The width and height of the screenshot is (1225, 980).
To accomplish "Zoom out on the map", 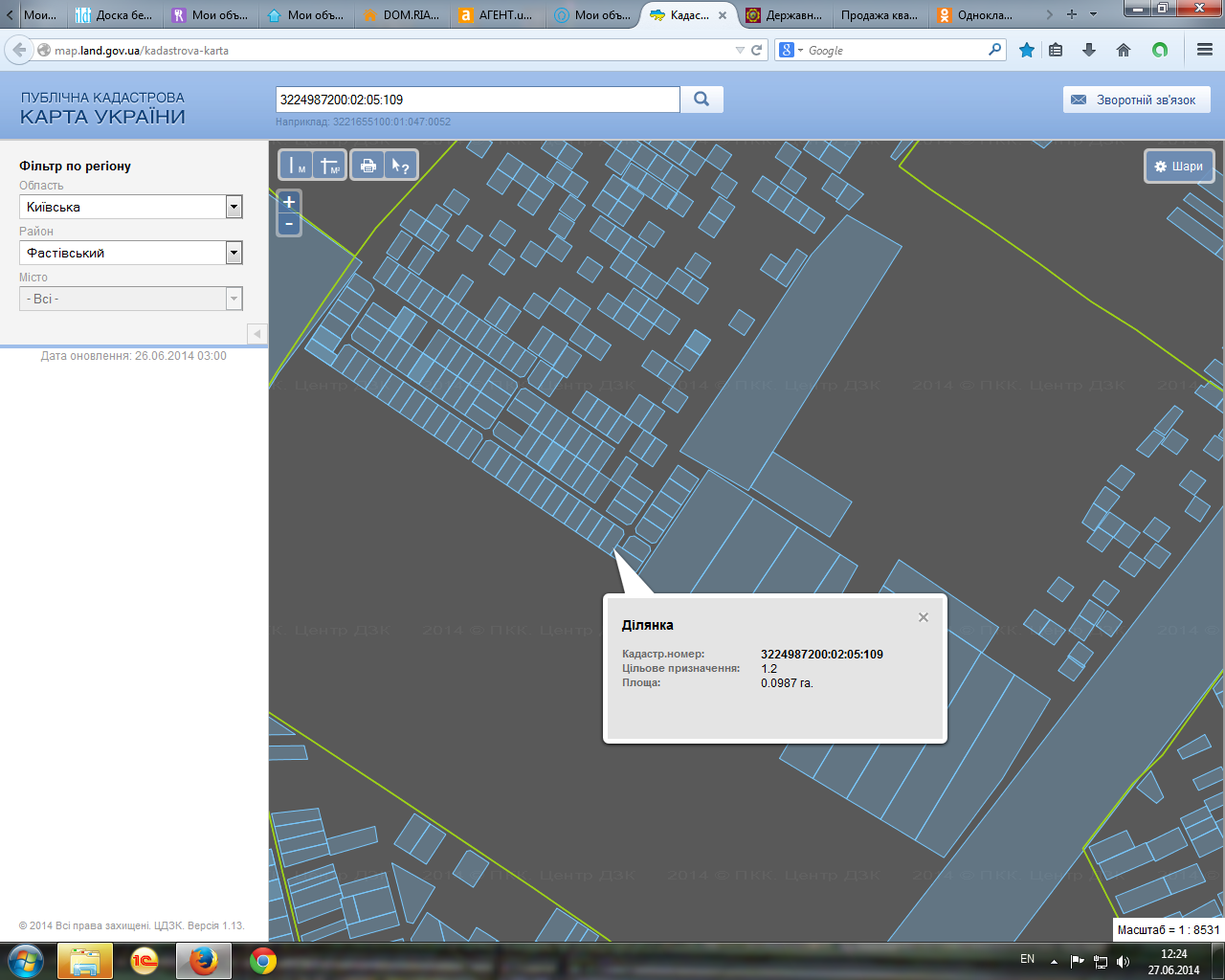I will tap(289, 224).
